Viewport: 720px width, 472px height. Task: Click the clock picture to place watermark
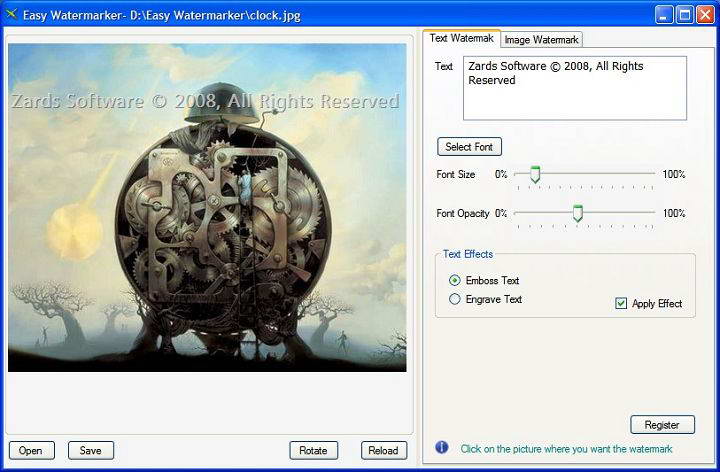[x=207, y=208]
